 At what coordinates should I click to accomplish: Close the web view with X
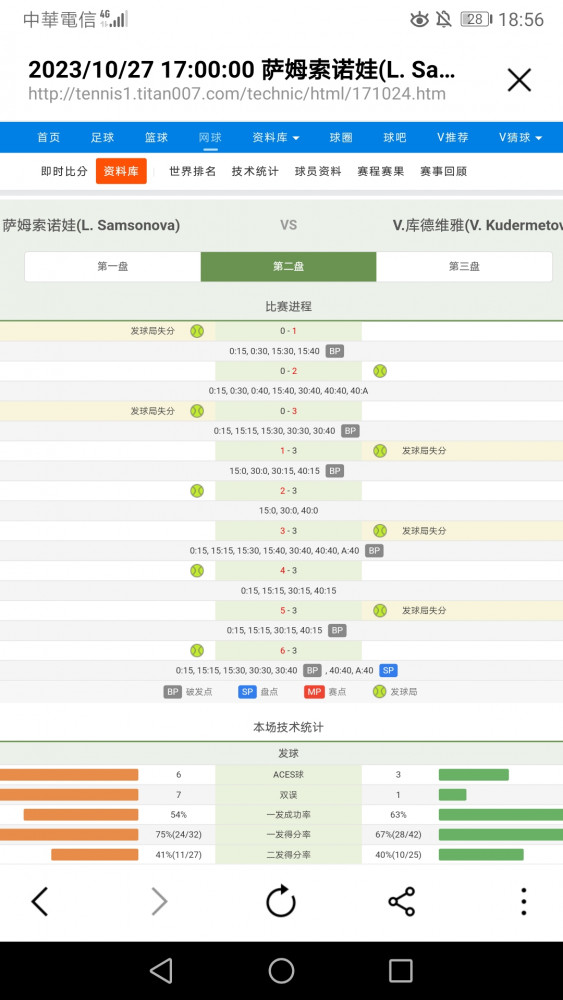pyautogui.click(x=519, y=80)
